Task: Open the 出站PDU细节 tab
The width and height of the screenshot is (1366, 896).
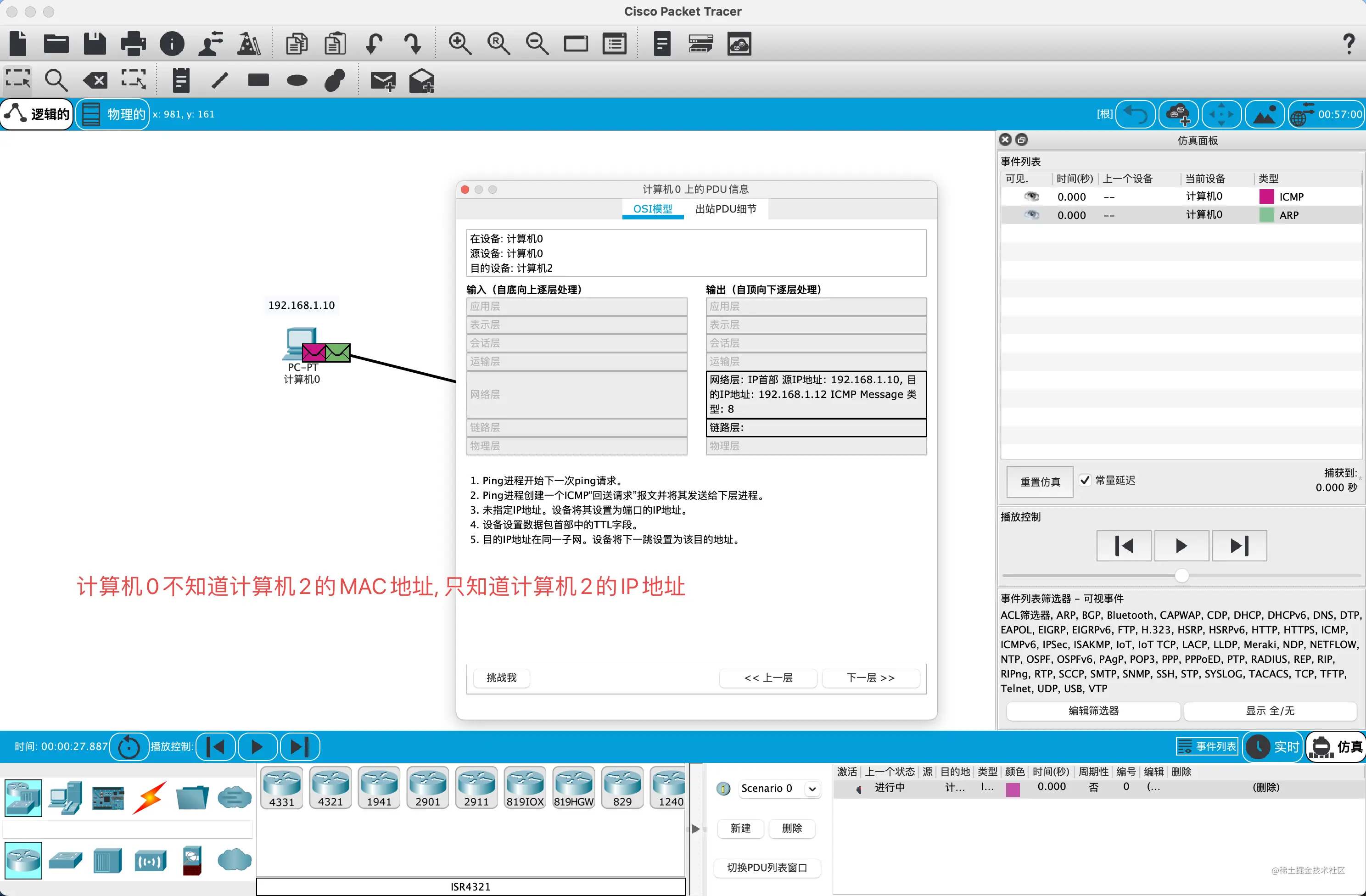Action: 726,209
